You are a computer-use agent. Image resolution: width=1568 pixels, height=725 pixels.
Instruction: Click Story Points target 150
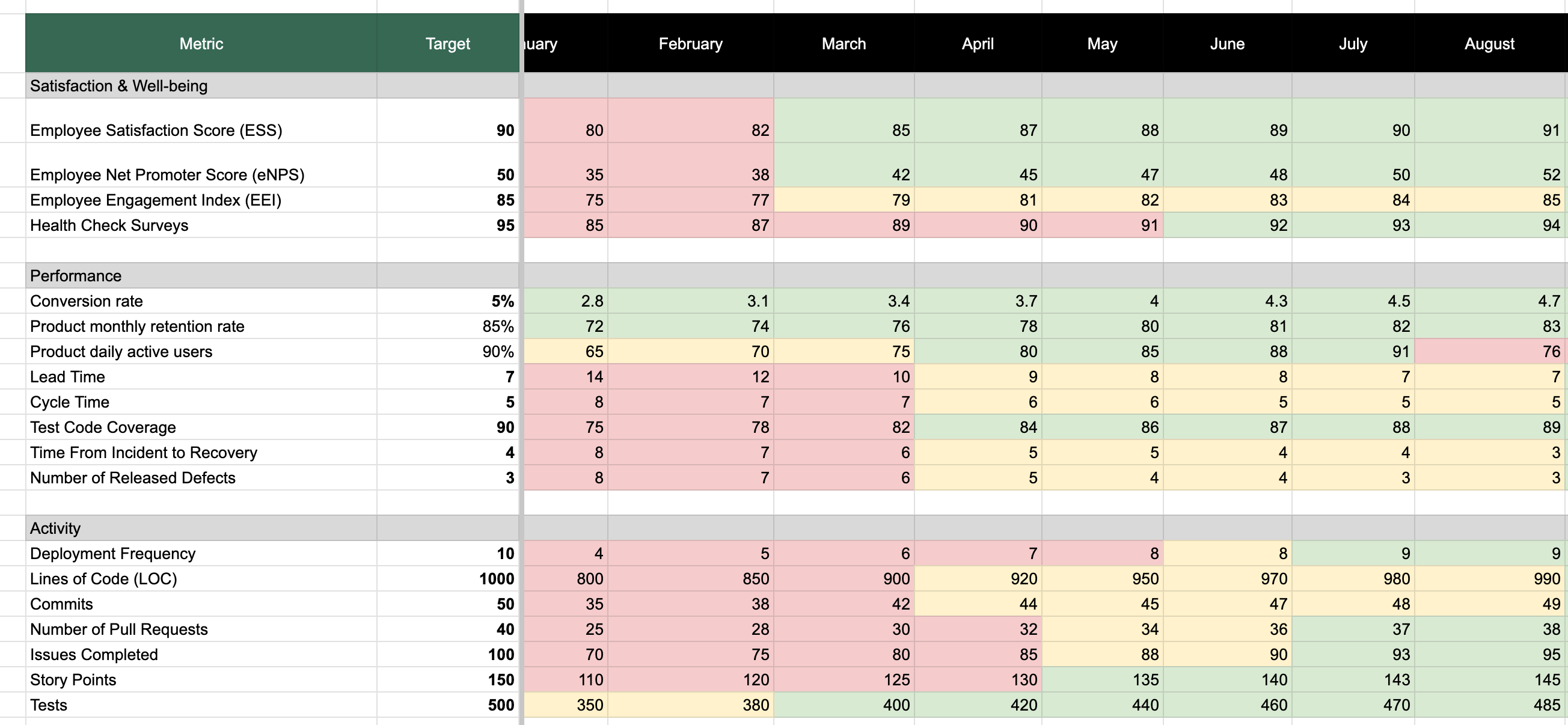[447, 680]
